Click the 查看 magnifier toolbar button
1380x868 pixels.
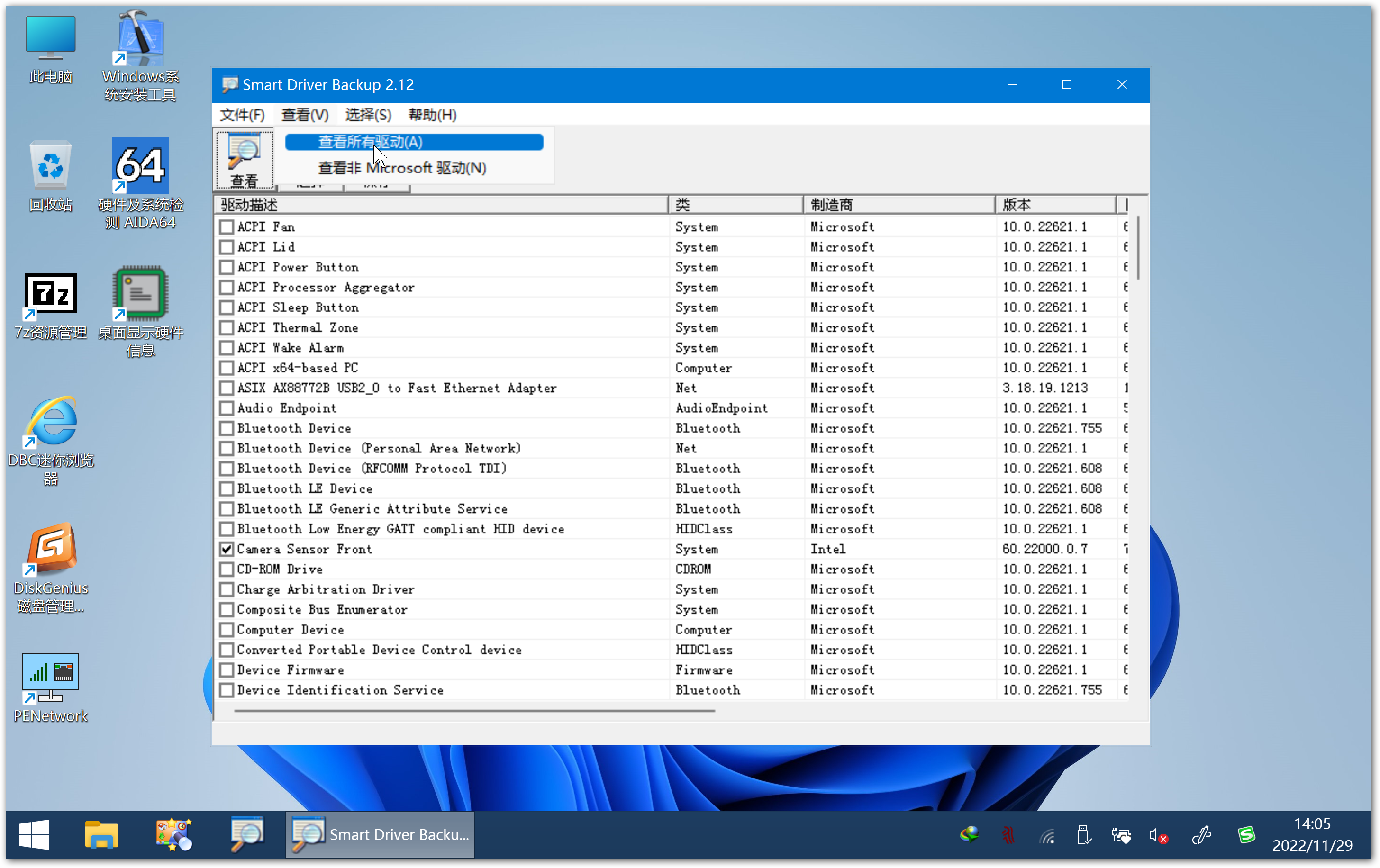(x=244, y=160)
